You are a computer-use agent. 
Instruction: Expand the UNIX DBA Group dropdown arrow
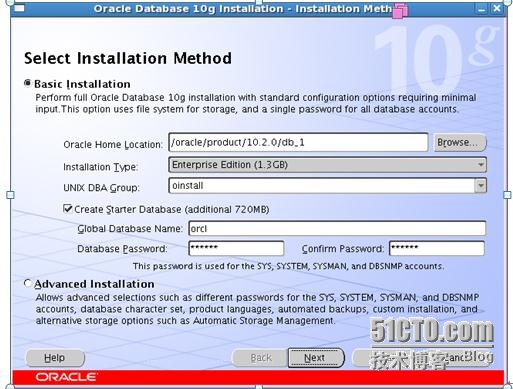point(480,186)
